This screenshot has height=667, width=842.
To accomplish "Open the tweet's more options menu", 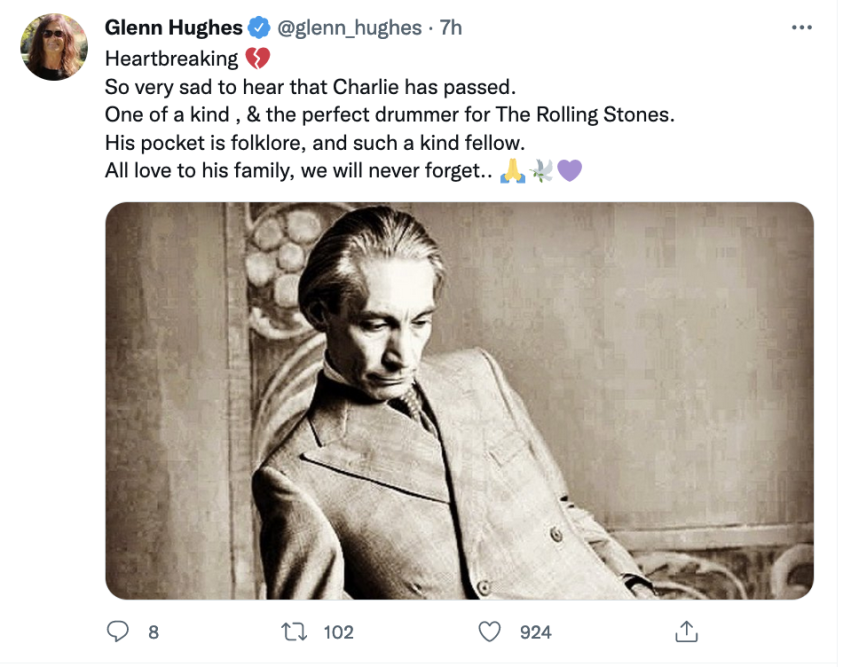I will tap(801, 28).
